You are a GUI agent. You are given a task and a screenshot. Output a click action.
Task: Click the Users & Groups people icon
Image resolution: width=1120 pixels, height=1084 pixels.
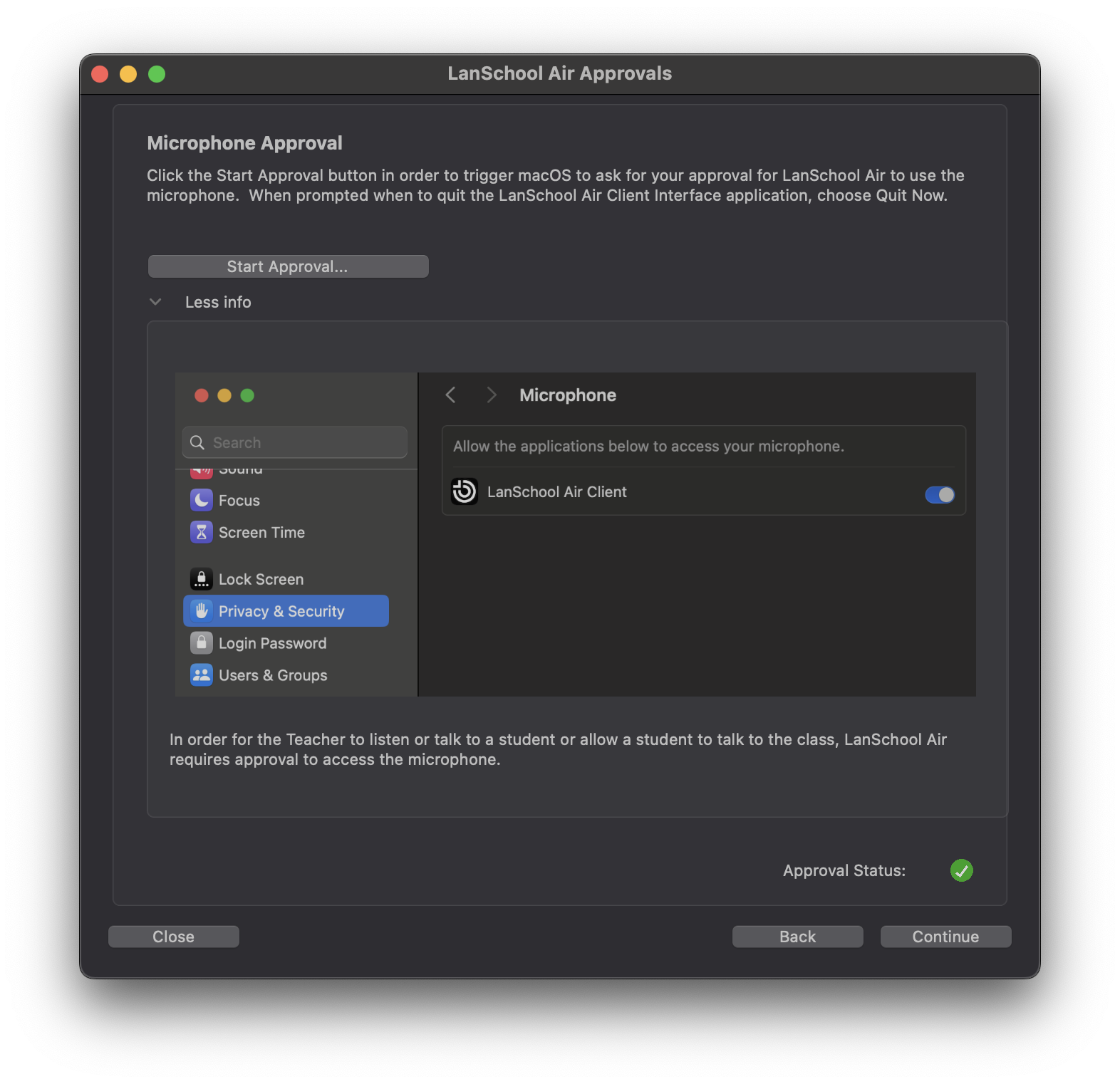point(202,675)
